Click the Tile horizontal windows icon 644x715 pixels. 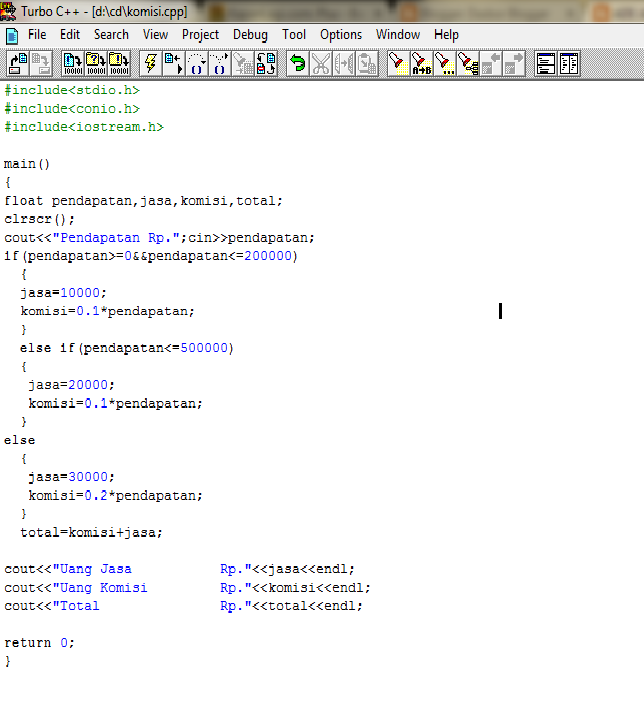coord(545,63)
